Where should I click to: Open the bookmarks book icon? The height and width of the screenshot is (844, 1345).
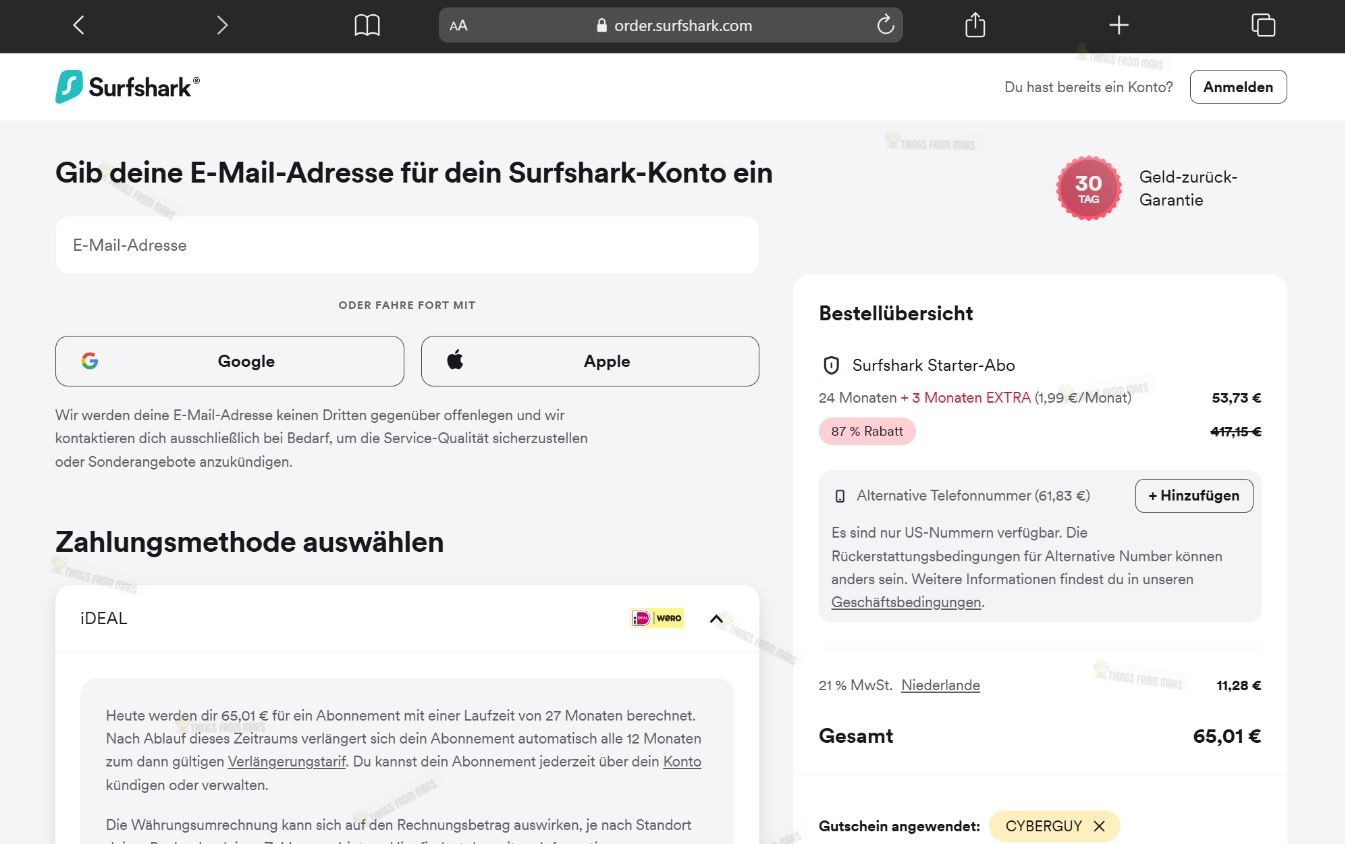367,25
